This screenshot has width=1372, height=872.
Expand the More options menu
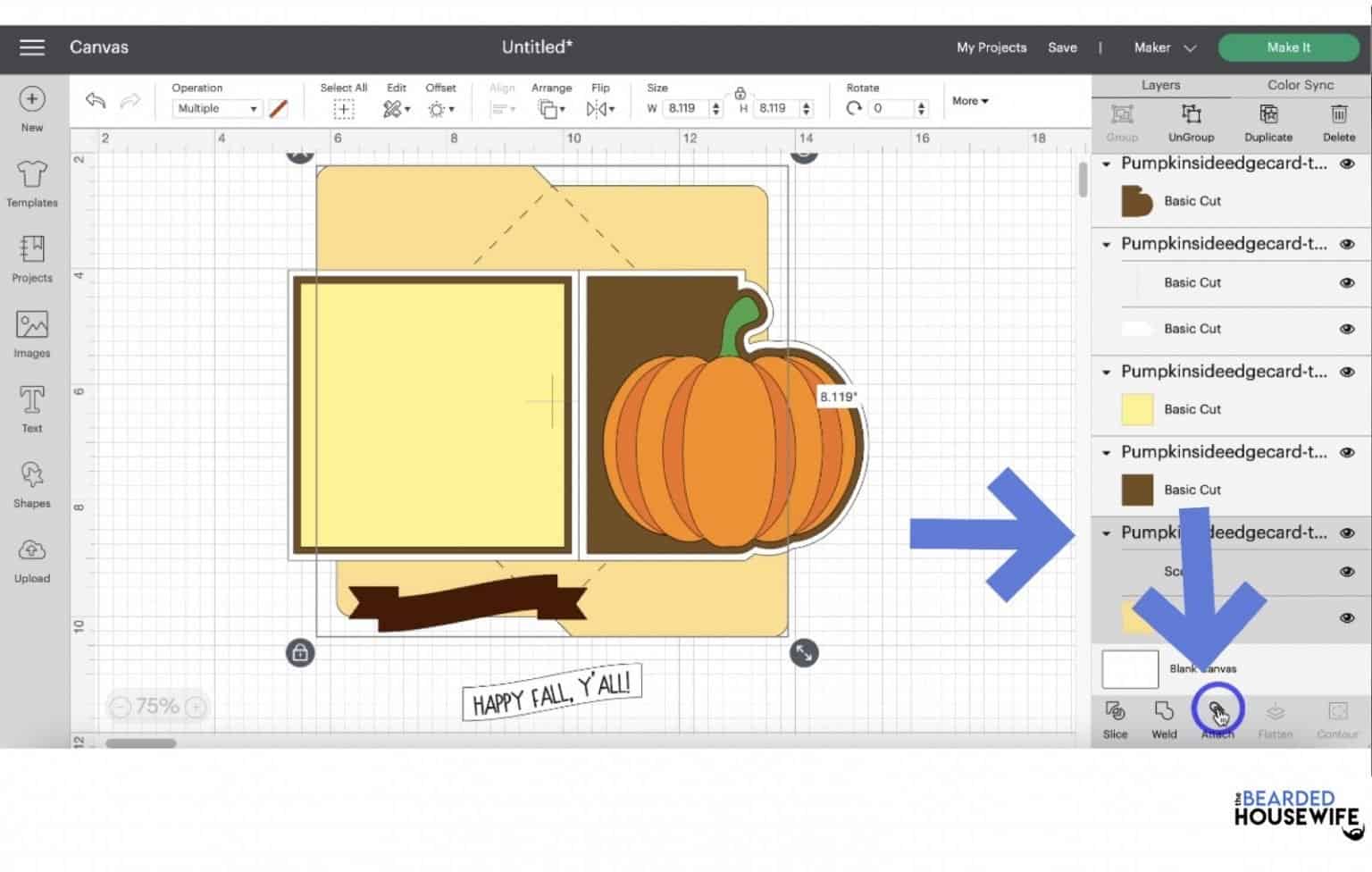click(968, 101)
